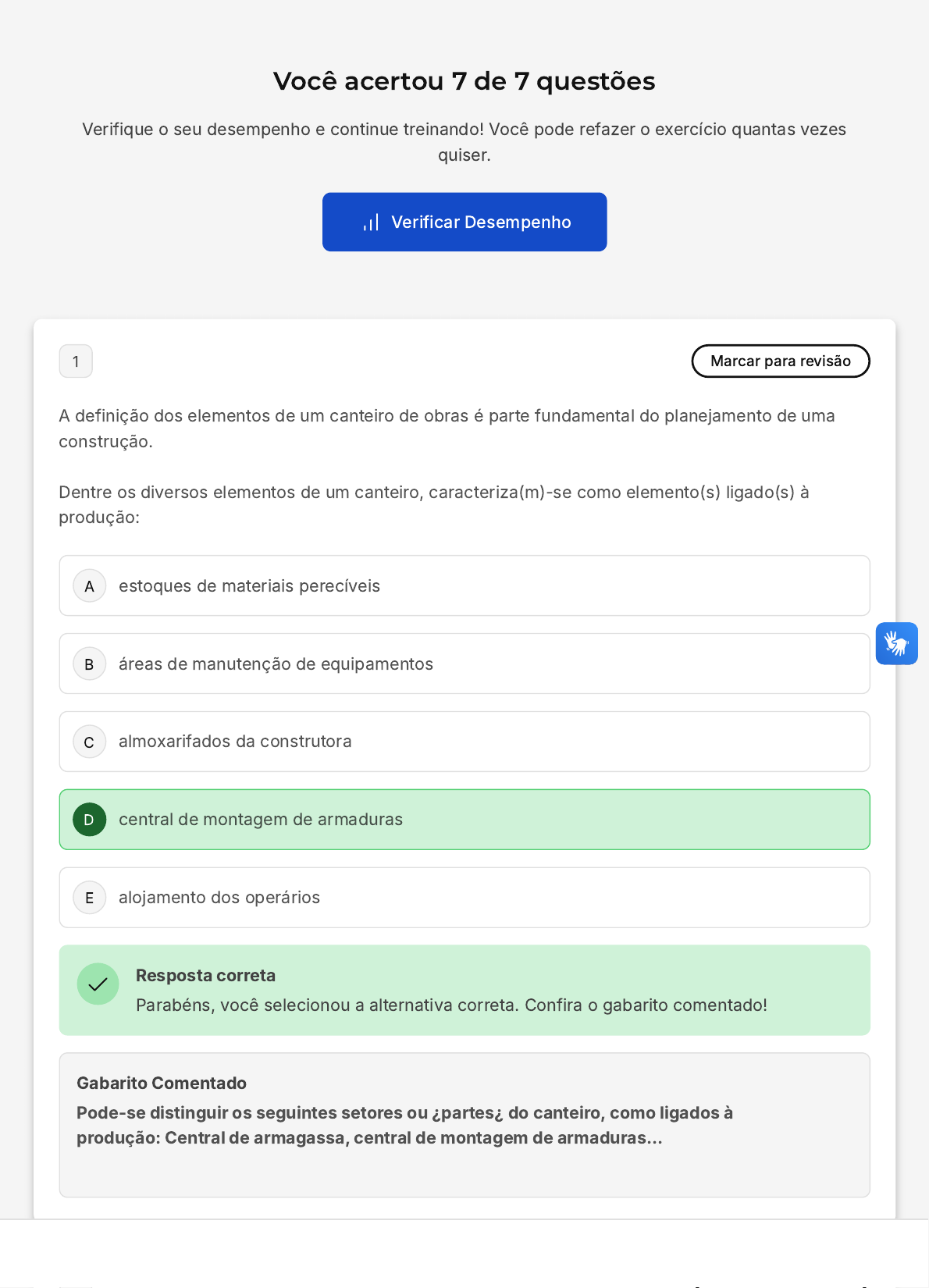The width and height of the screenshot is (929, 1288).
Task: Click the bar chart icon in Verificar Desempenho
Action: pyautogui.click(x=371, y=222)
